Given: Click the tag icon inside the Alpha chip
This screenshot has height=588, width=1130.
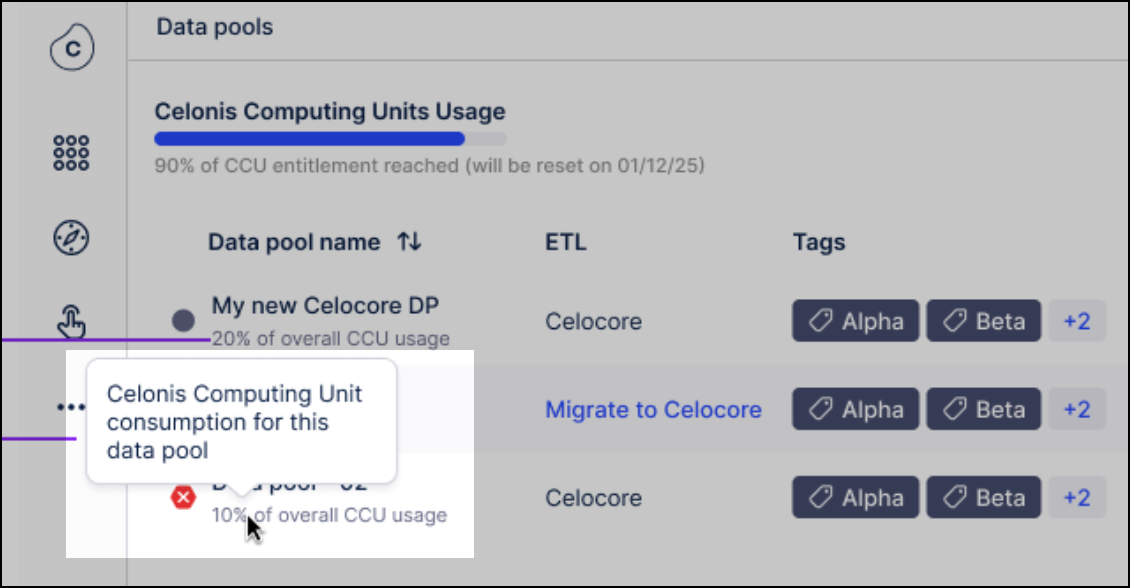Looking at the screenshot, I should coord(821,321).
